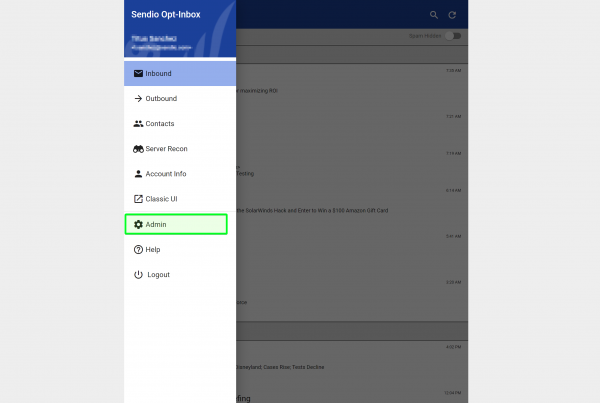600x403 pixels.
Task: Switch to Classic UI
Action: click(x=180, y=199)
